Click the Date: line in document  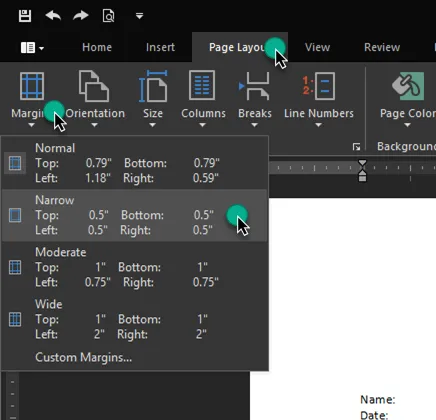point(374,415)
